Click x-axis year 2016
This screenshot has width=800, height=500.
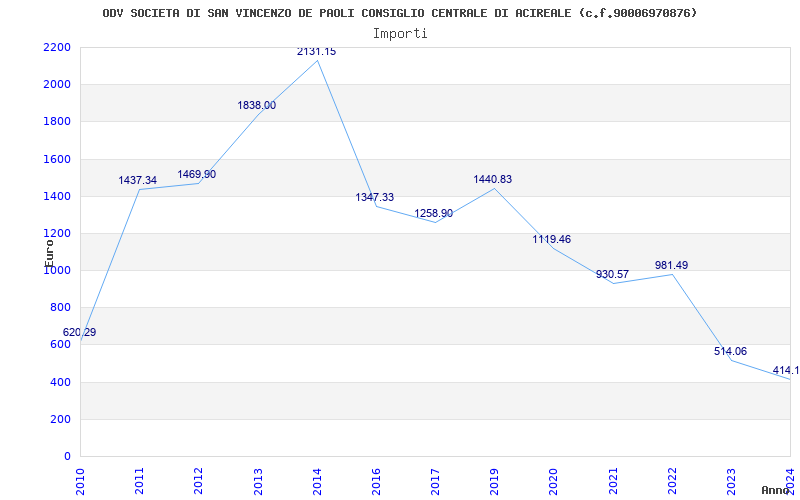376,481
